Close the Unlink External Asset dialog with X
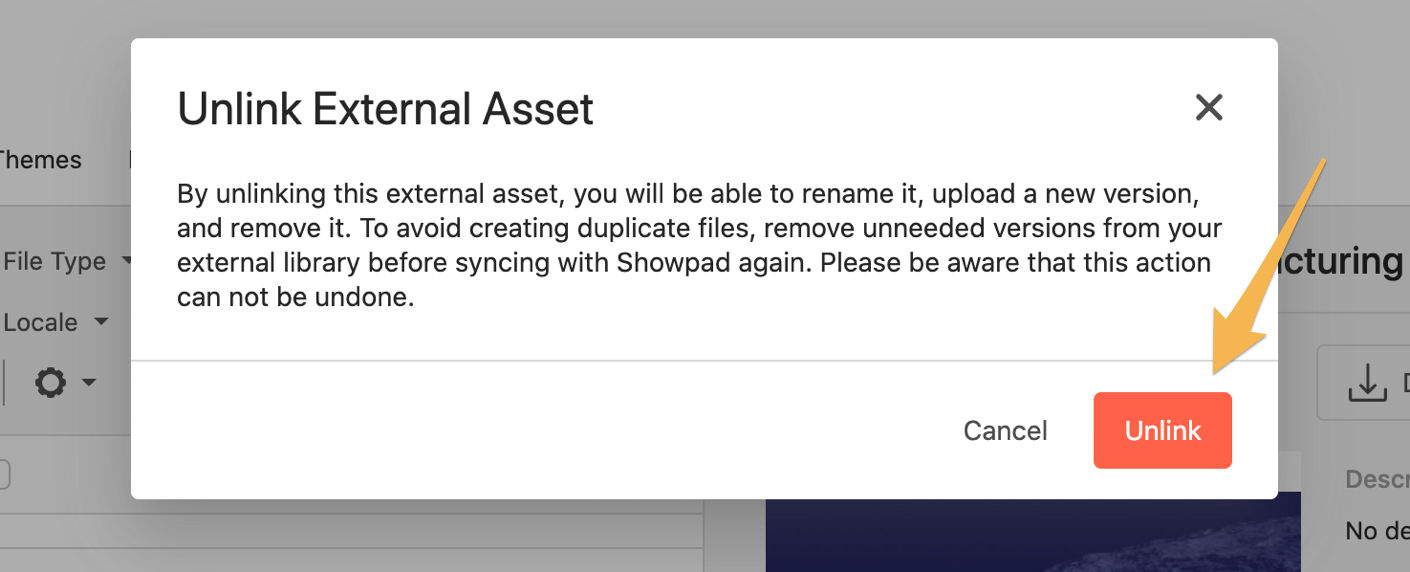1410x572 pixels. [1209, 107]
